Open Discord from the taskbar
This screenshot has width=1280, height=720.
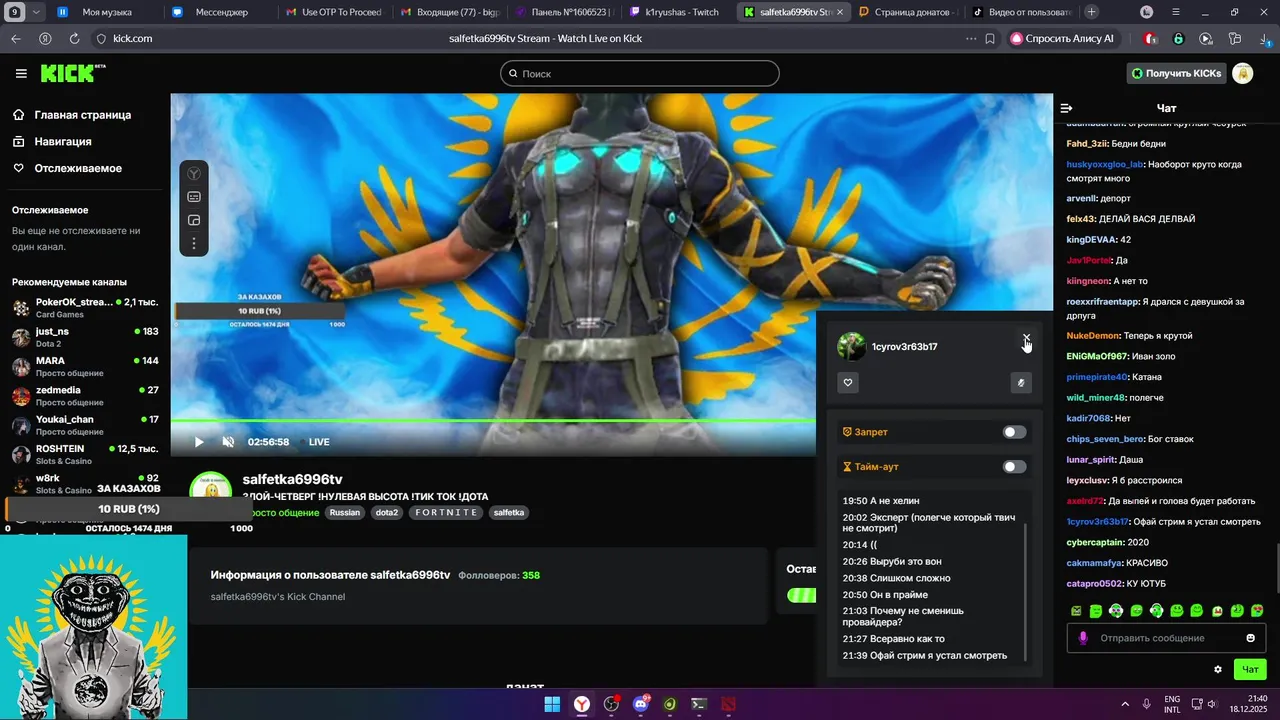(x=641, y=704)
